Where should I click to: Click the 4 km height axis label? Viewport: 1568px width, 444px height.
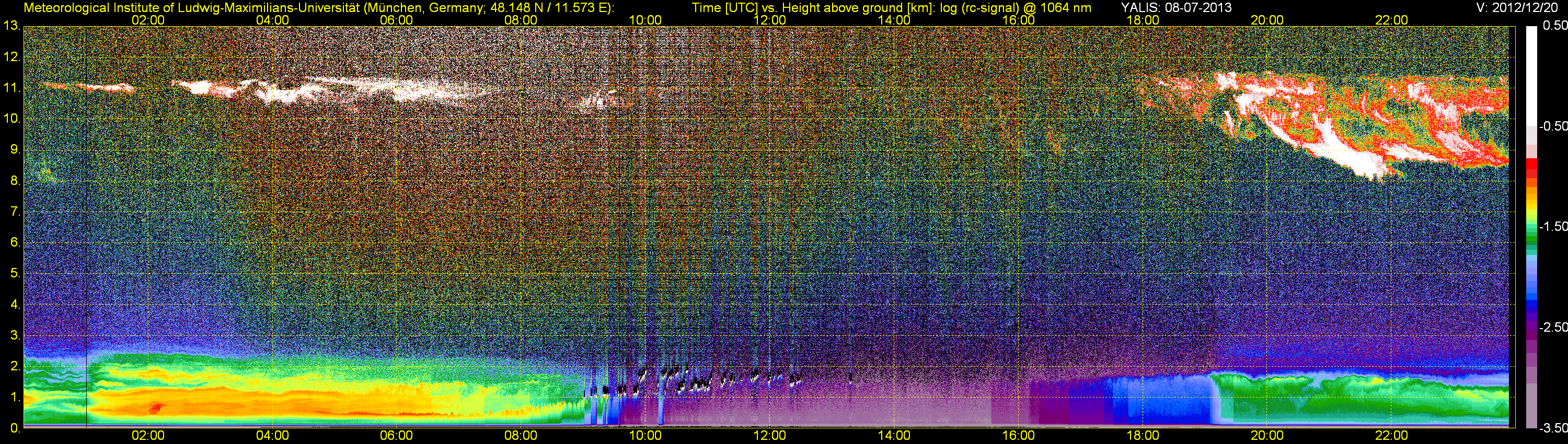(x=15, y=304)
